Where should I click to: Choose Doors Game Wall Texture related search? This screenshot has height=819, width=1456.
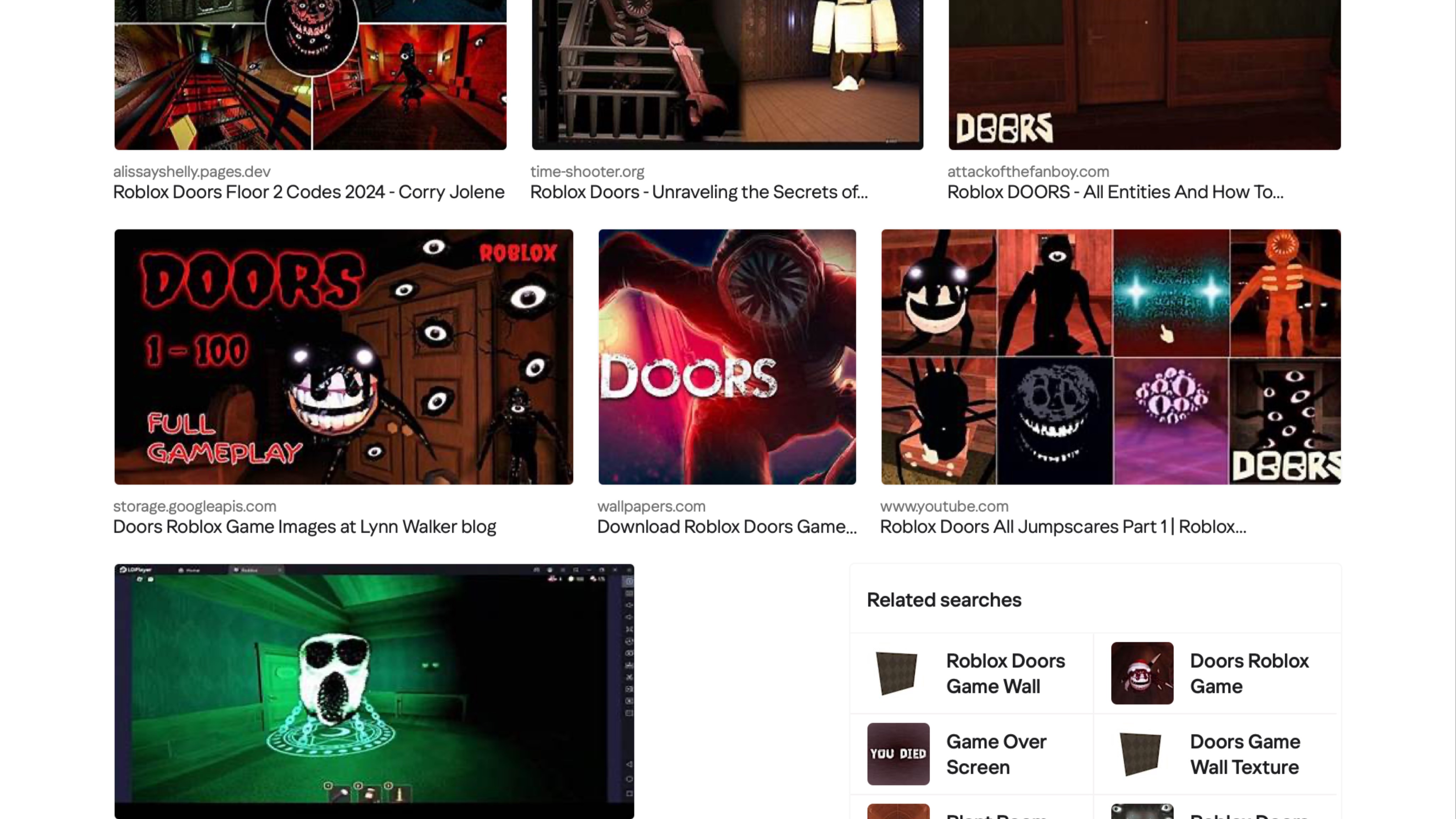pyautogui.click(x=1245, y=754)
